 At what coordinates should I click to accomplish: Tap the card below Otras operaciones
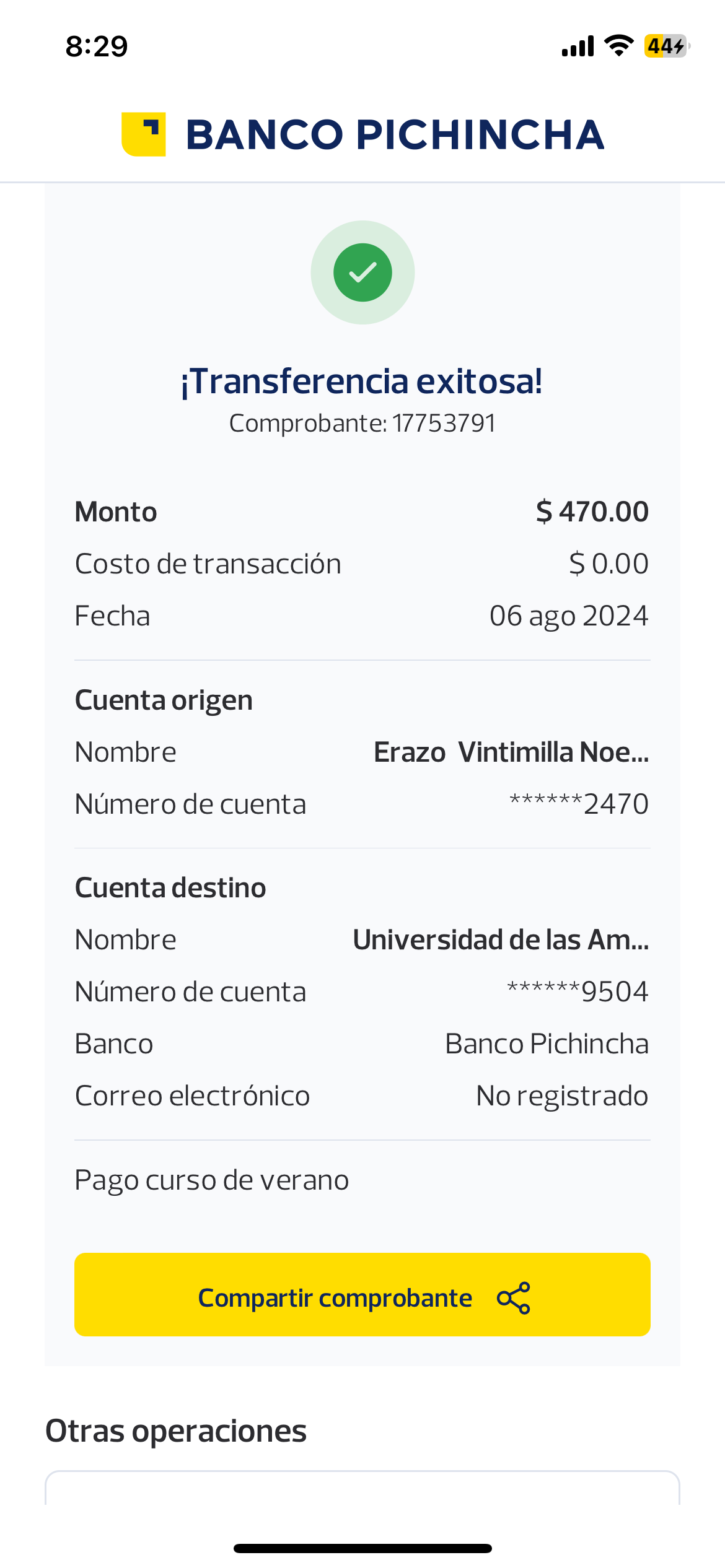tap(362, 1489)
